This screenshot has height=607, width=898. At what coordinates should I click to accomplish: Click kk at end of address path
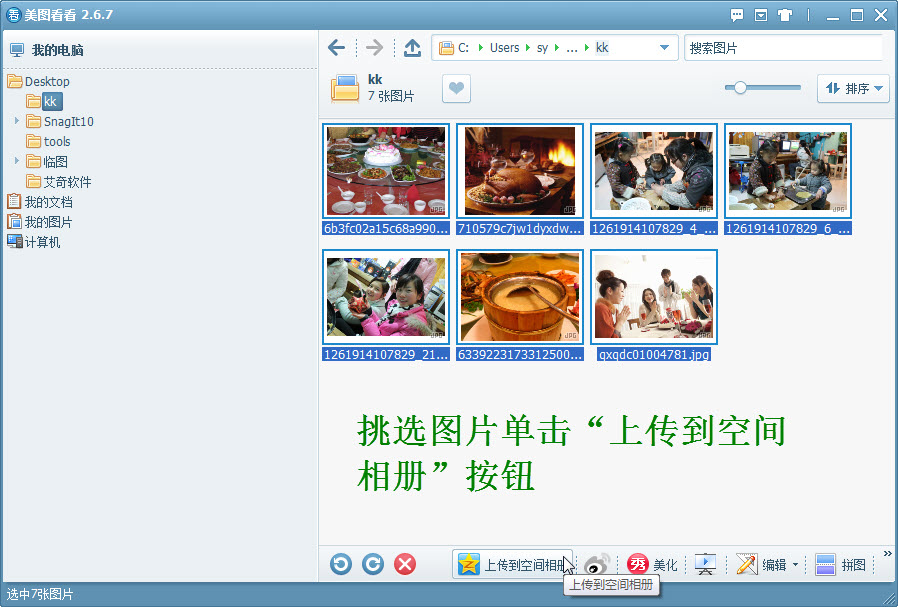pos(602,48)
